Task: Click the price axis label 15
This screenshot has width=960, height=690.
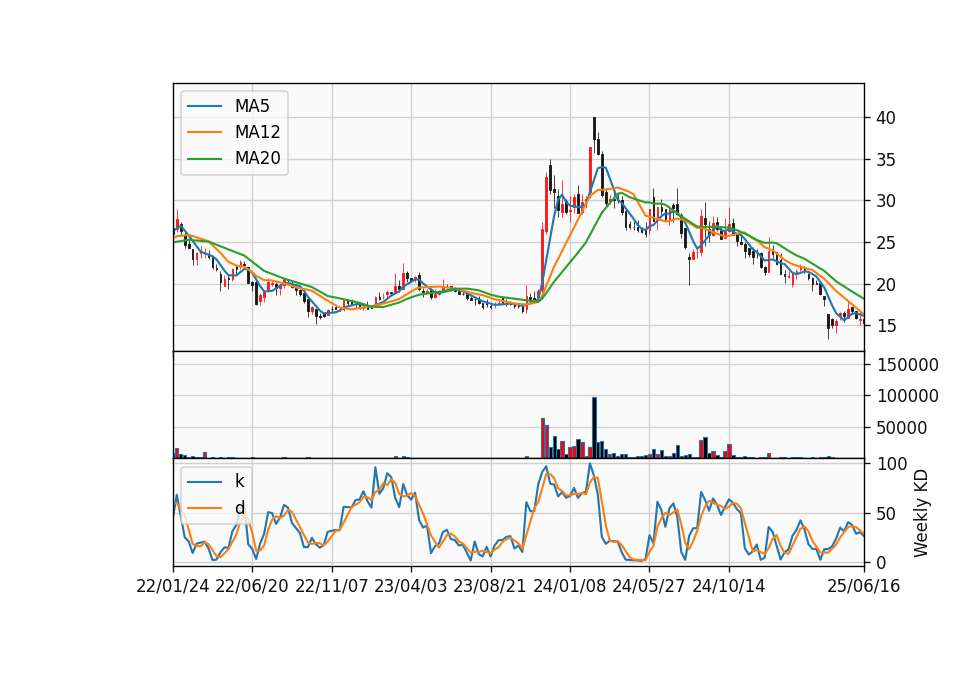Action: (886, 326)
